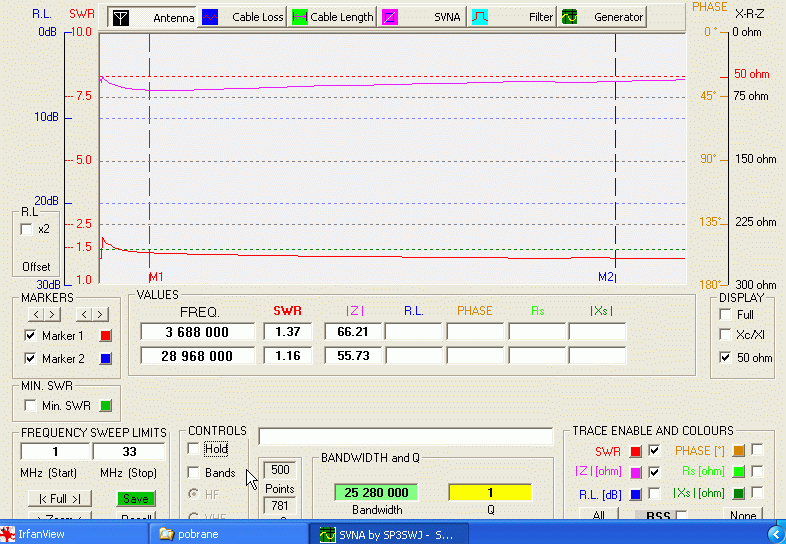Viewport: 786px width, 544px height.
Task: Select the Cable Length mode
Action: [332, 17]
